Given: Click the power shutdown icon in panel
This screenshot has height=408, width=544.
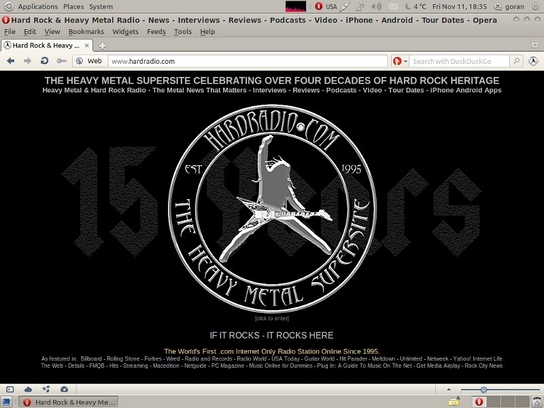Looking at the screenshot, I should [x=536, y=6].
